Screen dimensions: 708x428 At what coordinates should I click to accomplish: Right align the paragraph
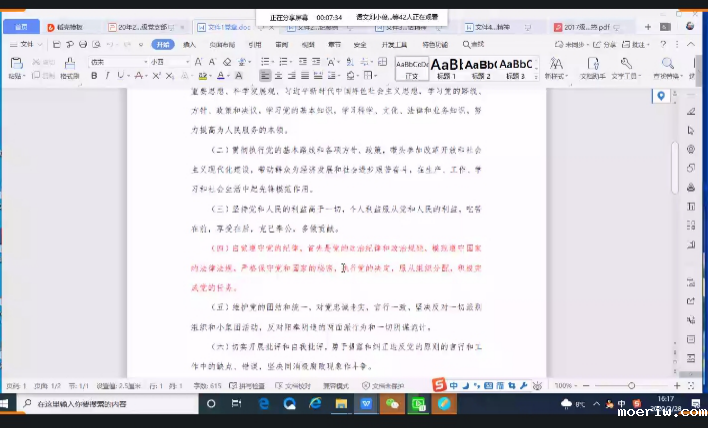(x=292, y=75)
